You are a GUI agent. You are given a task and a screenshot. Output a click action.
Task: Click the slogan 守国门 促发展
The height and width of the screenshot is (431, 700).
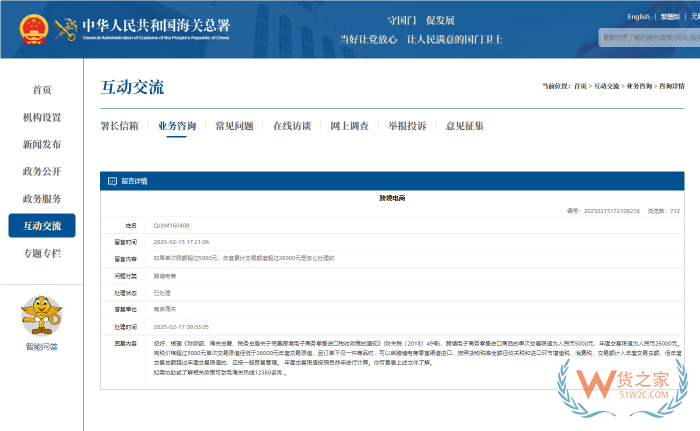pyautogui.click(x=421, y=21)
